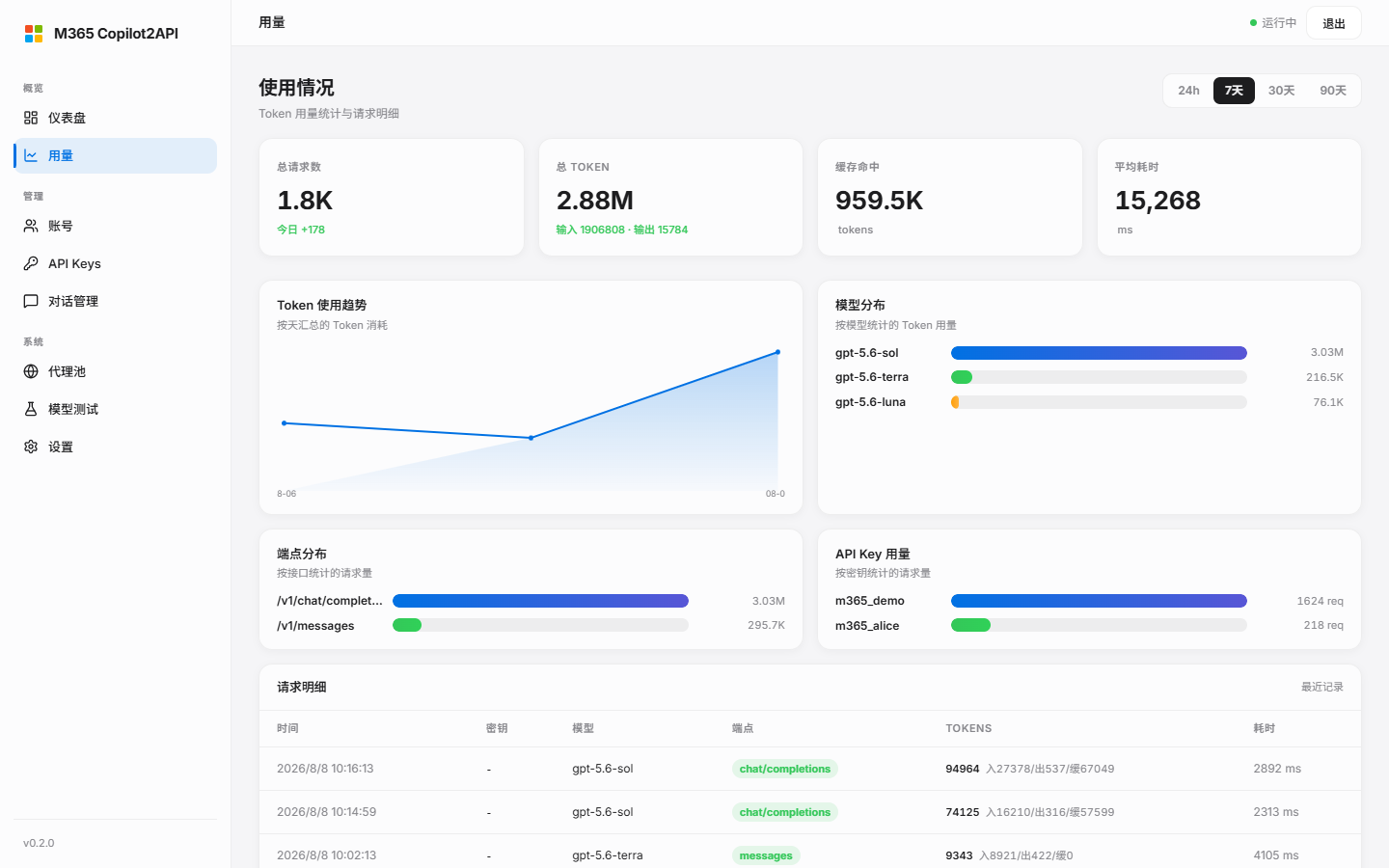Click the 设置 gear icon
The width and height of the screenshot is (1389, 868).
pos(31,447)
